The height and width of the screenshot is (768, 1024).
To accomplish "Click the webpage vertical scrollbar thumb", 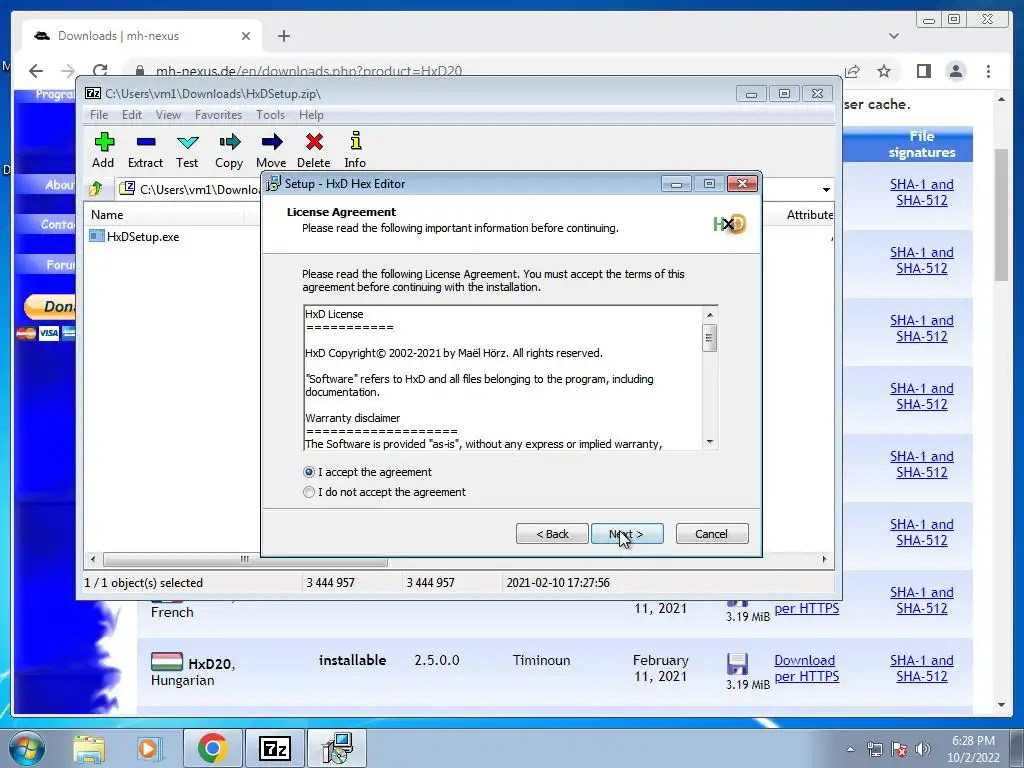I will pyautogui.click(x=1002, y=214).
